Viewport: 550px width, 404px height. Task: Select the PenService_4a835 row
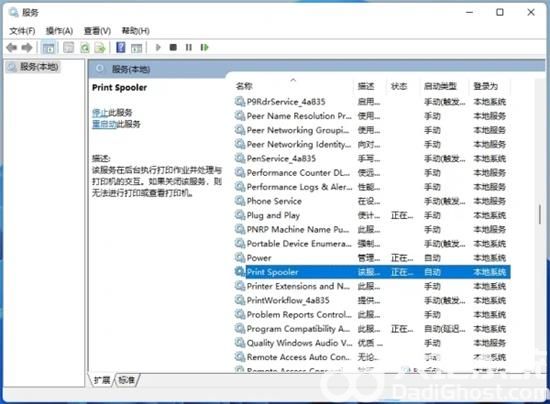point(372,159)
